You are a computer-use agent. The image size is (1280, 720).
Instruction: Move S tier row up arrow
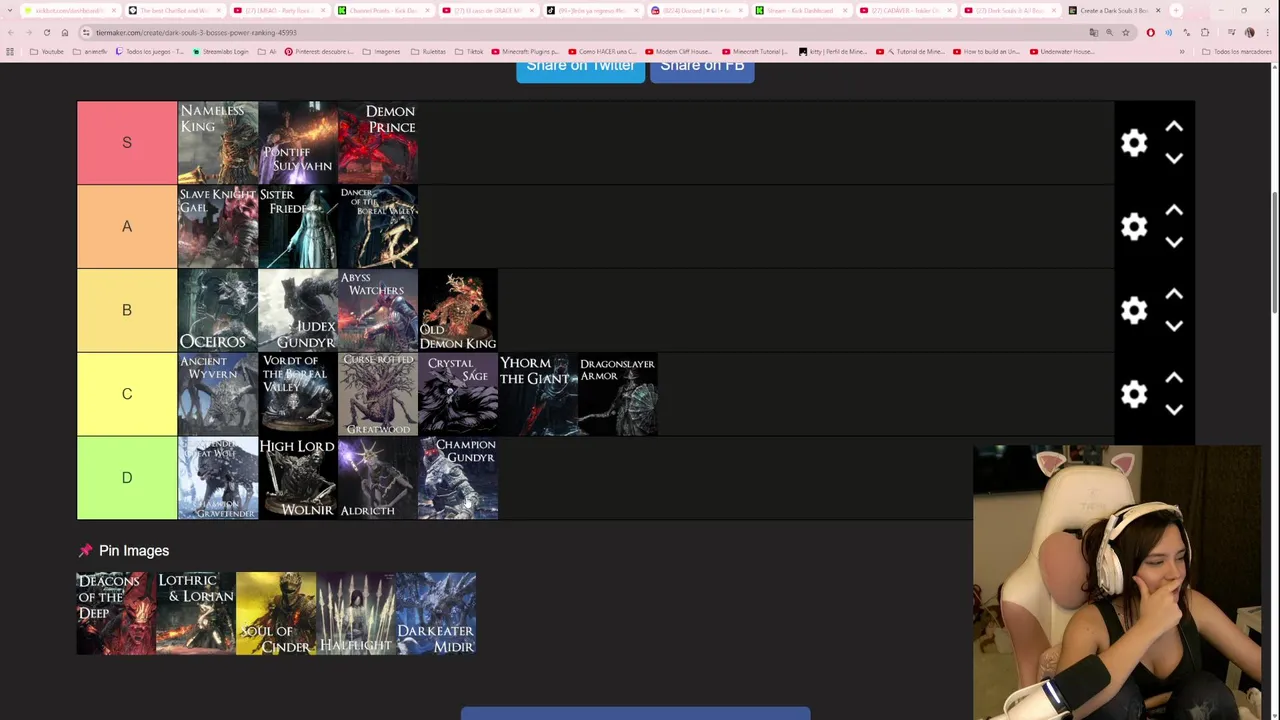1174,127
